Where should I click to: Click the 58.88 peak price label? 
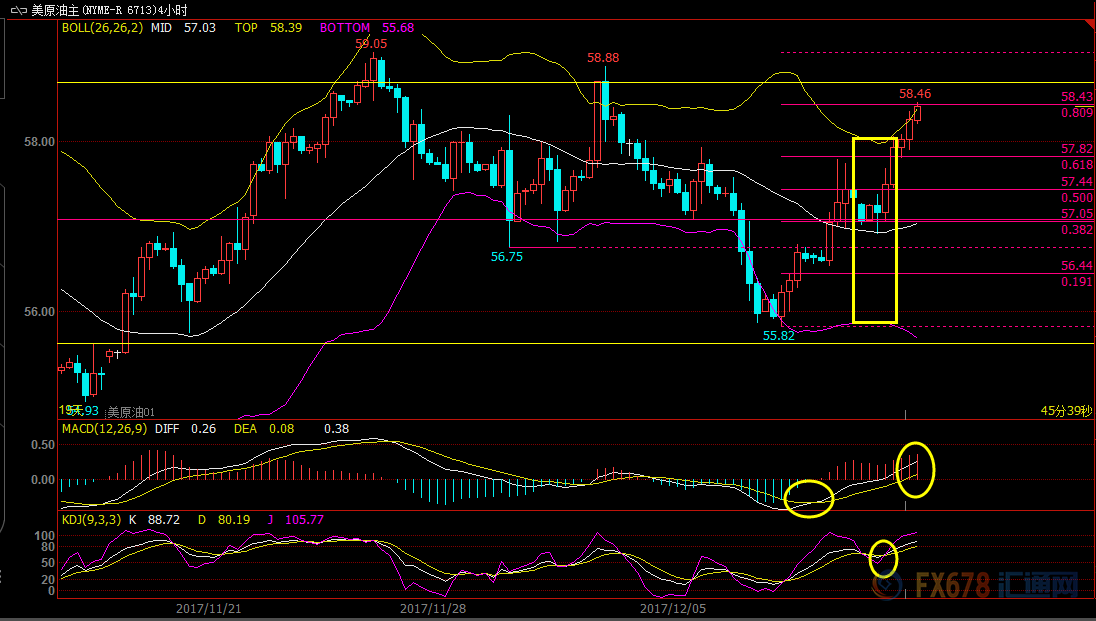(603, 58)
